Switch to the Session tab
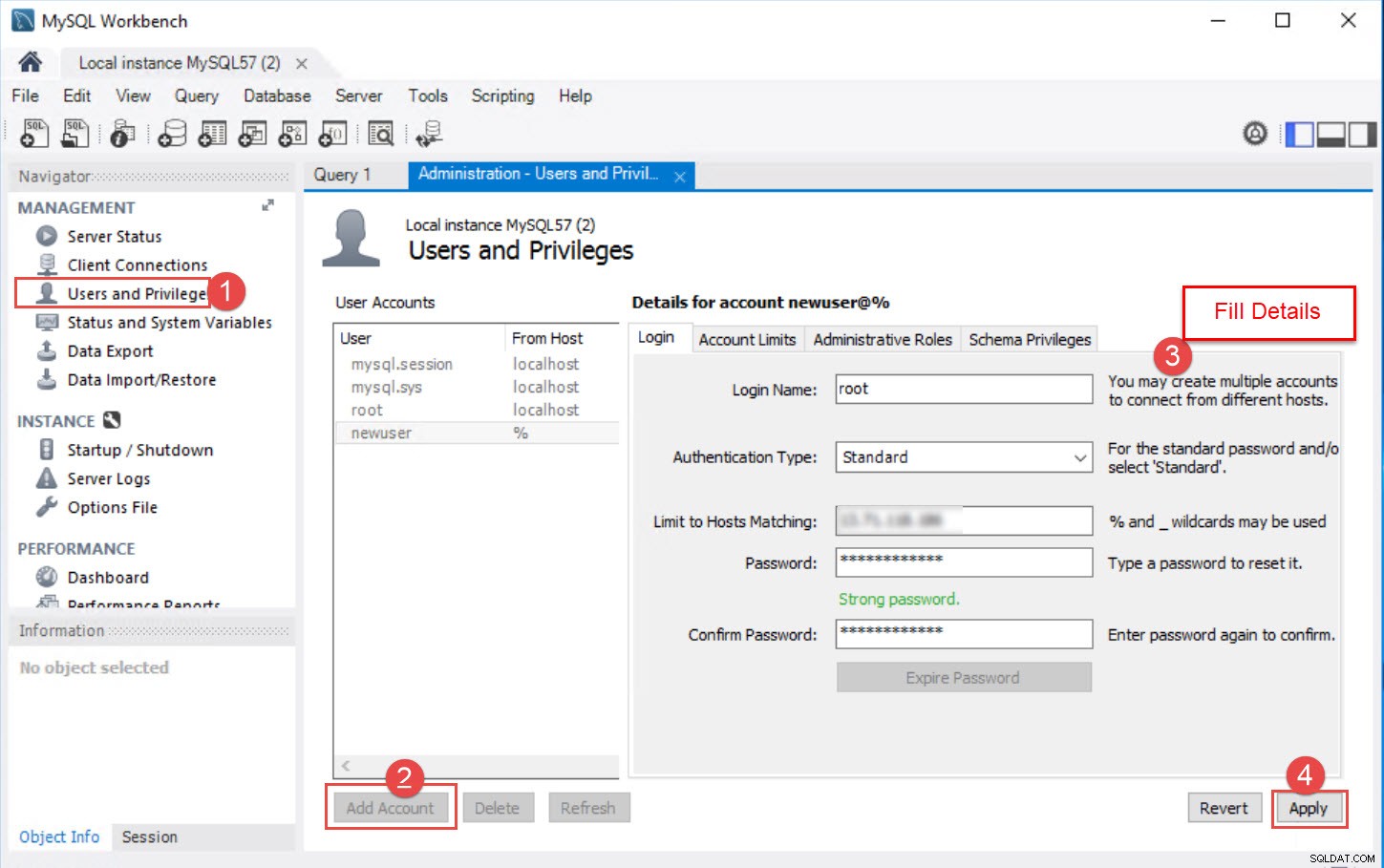Image resolution: width=1384 pixels, height=868 pixels. [x=150, y=836]
